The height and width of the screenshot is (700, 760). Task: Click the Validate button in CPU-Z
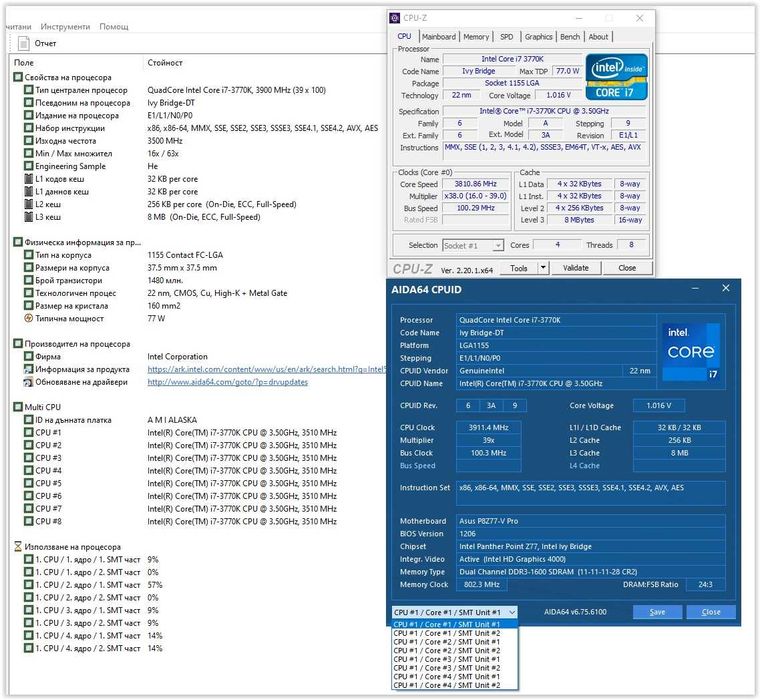tap(576, 268)
